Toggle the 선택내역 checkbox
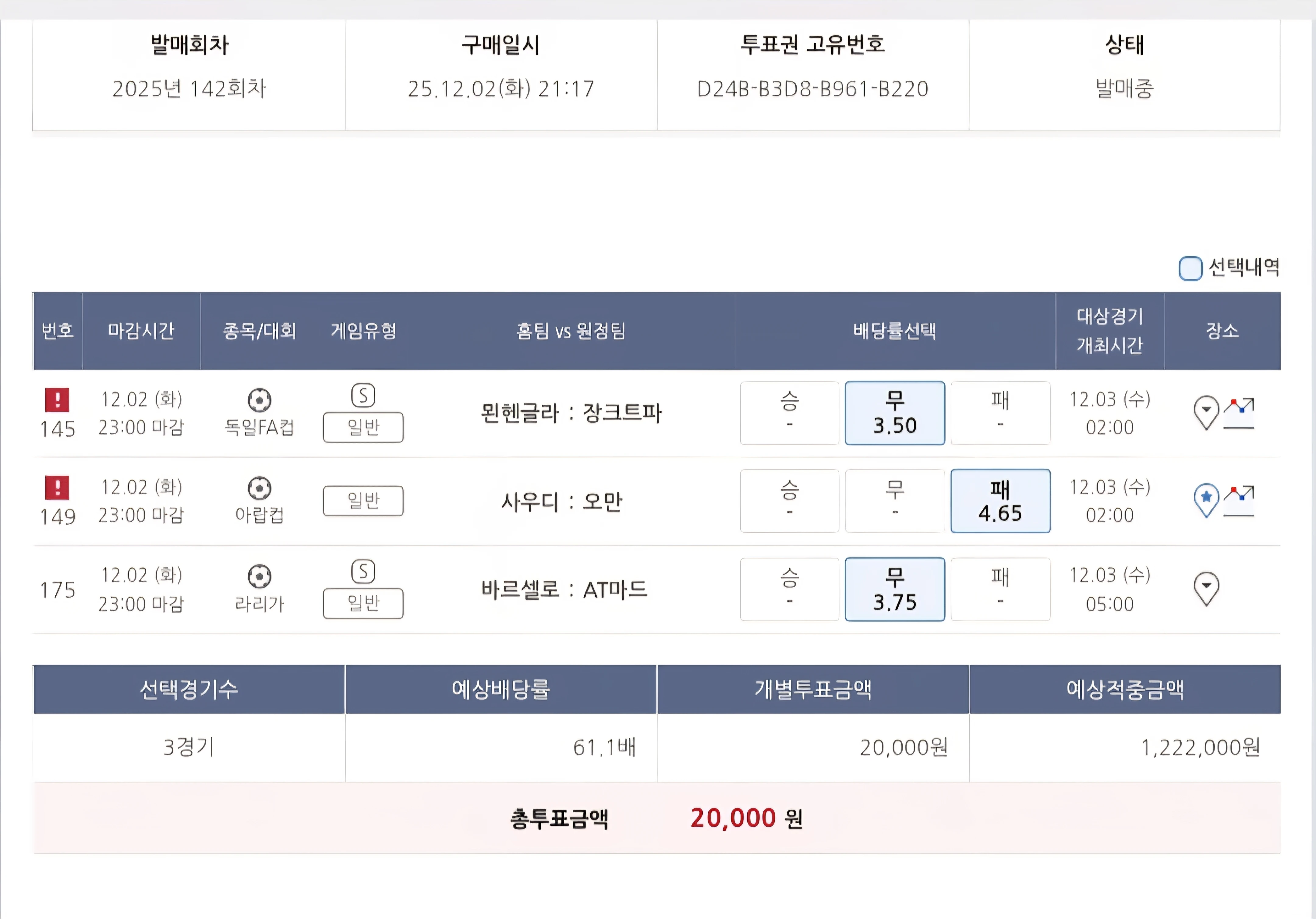This screenshot has height=919, width=1316. tap(1190, 268)
